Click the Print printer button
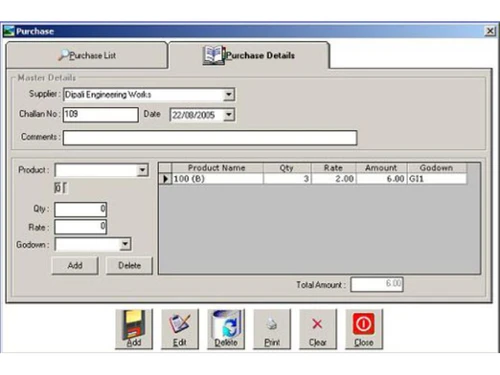Image resolution: width=500 pixels, height=375 pixels. click(272, 329)
